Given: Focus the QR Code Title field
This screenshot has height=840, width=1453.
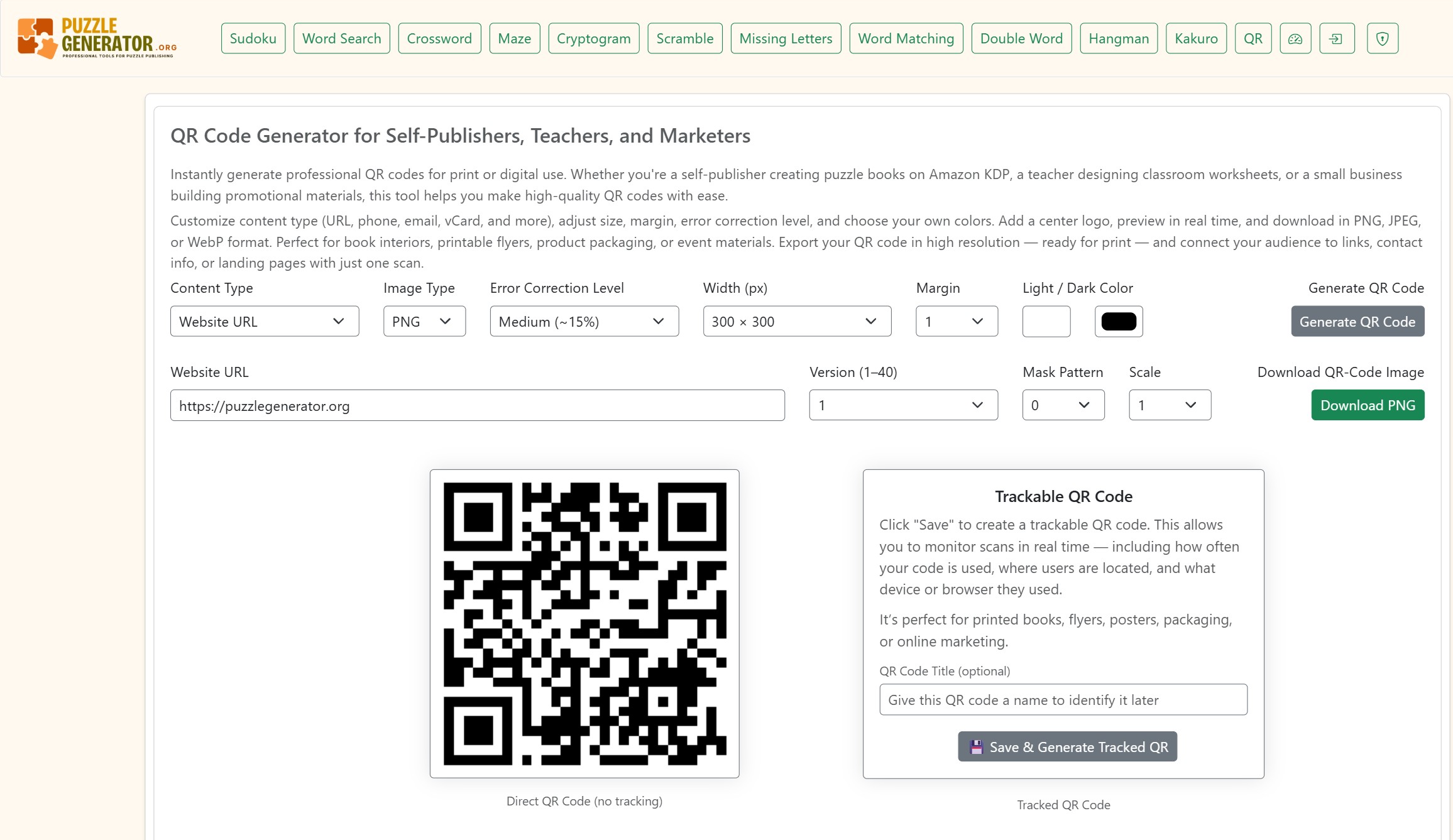Looking at the screenshot, I should tap(1062, 699).
